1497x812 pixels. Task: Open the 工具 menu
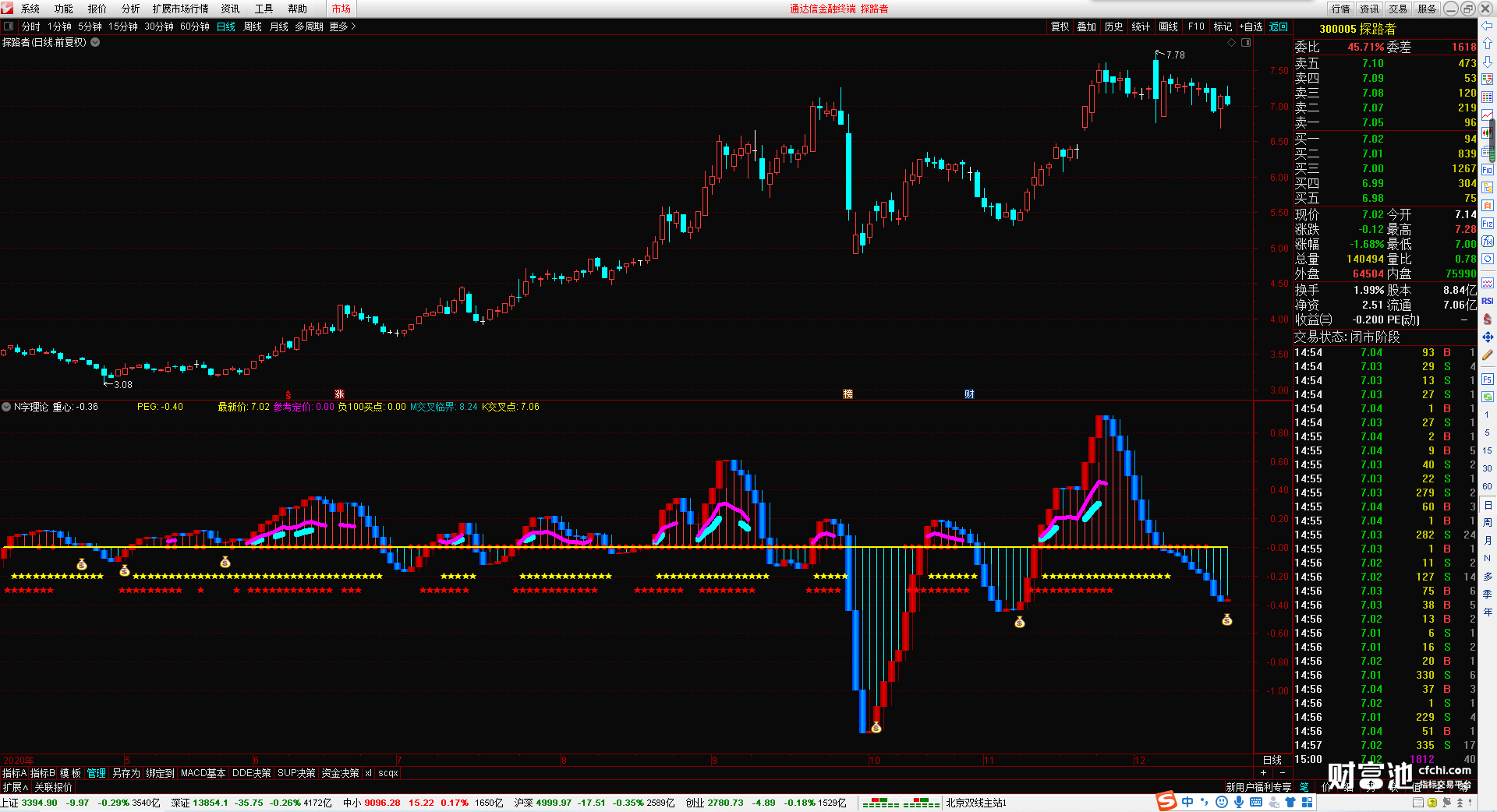coord(264,9)
